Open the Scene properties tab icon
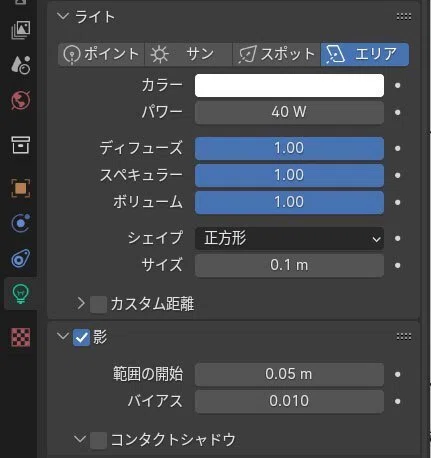The width and height of the screenshot is (431, 458). [x=21, y=65]
